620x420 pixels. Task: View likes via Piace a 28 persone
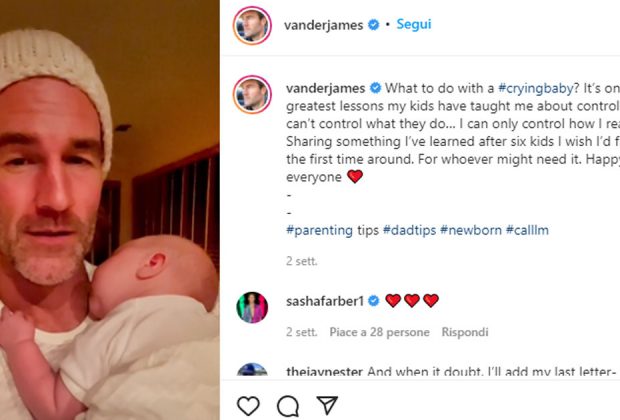click(x=379, y=332)
